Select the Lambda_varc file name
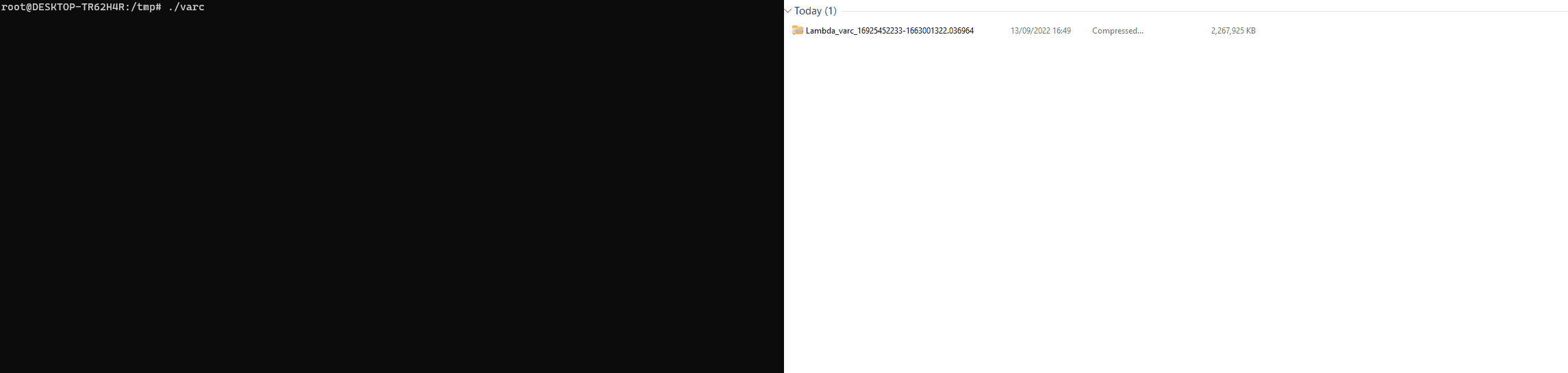1568x373 pixels. point(889,31)
